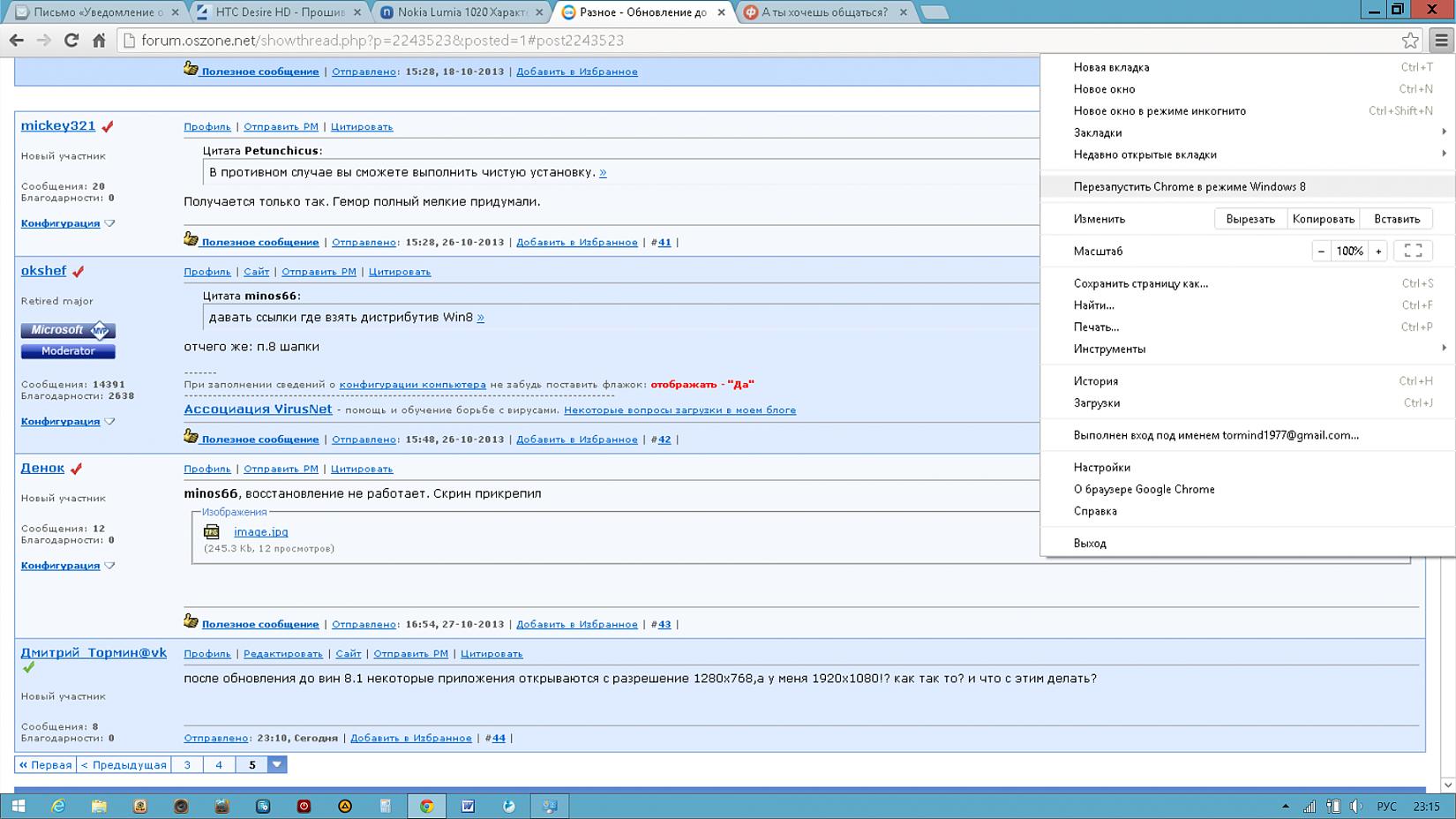Close the 'HTC Desire HD' tab
1456x819 pixels.
point(357,12)
